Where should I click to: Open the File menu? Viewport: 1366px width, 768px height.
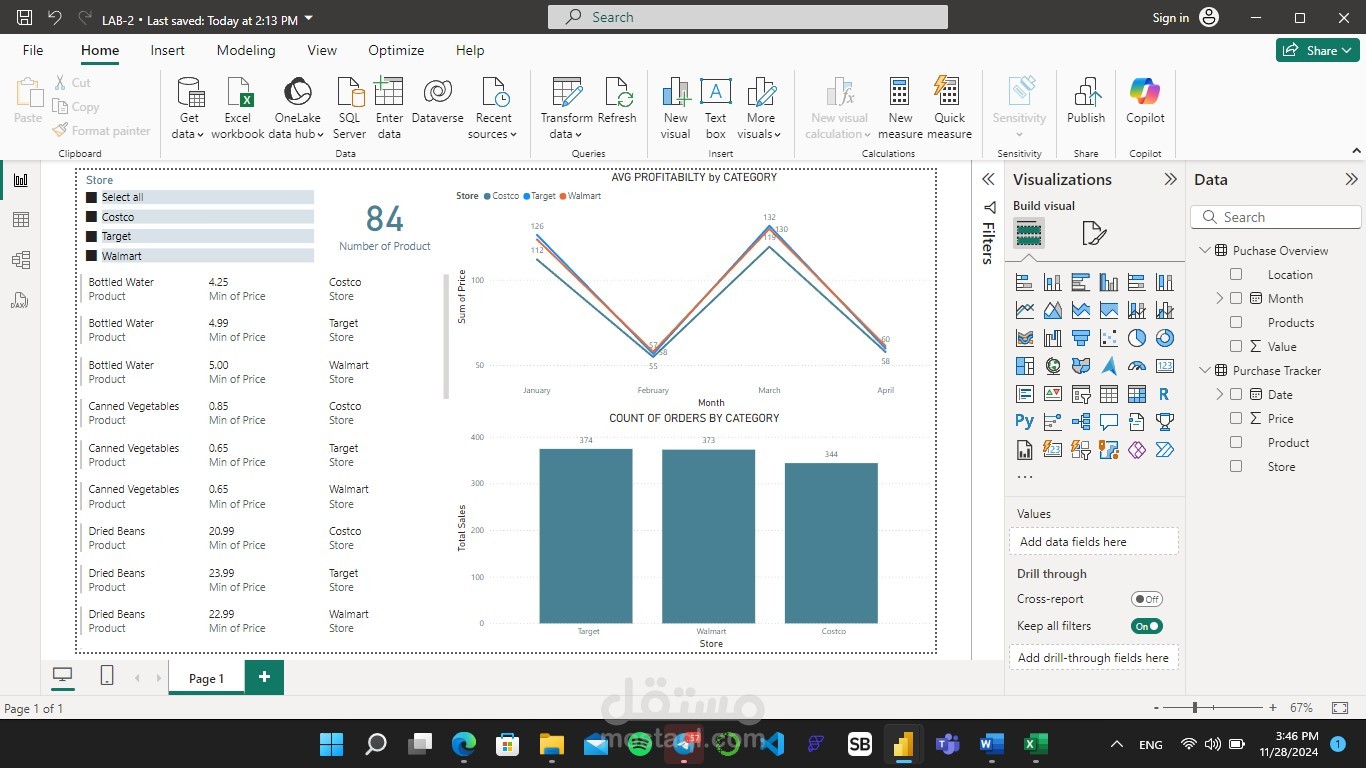click(x=33, y=50)
